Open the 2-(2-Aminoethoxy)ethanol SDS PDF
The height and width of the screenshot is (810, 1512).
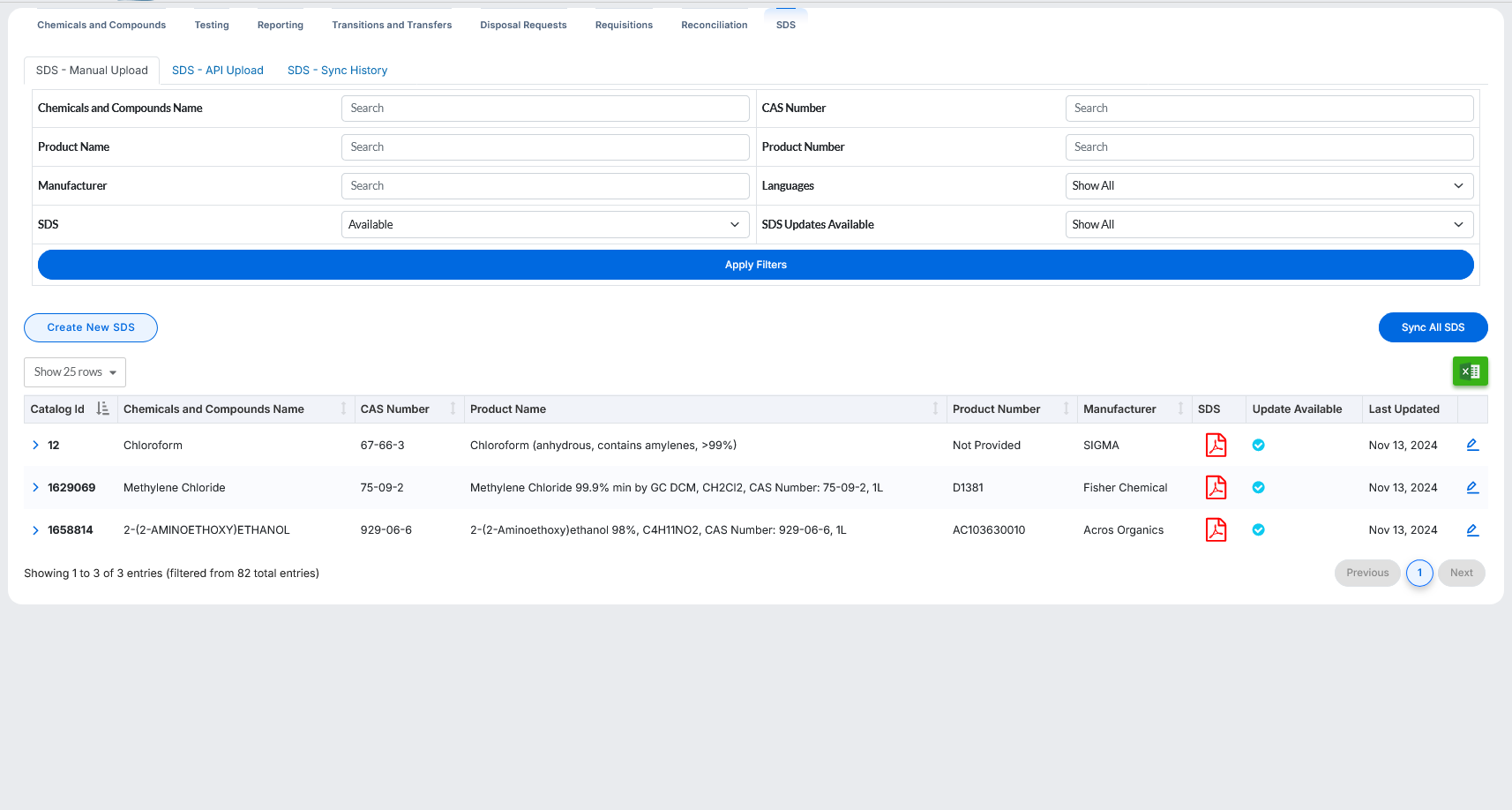coord(1216,529)
